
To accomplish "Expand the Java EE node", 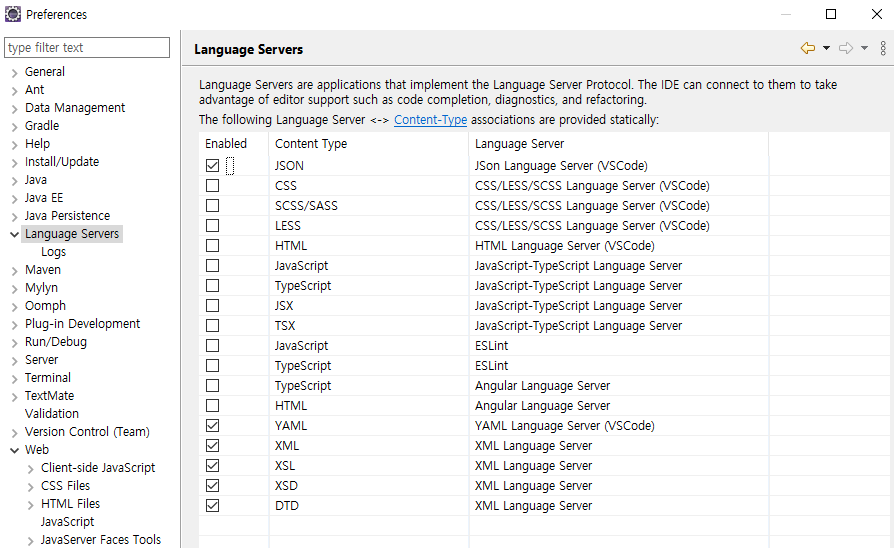I will (x=15, y=198).
